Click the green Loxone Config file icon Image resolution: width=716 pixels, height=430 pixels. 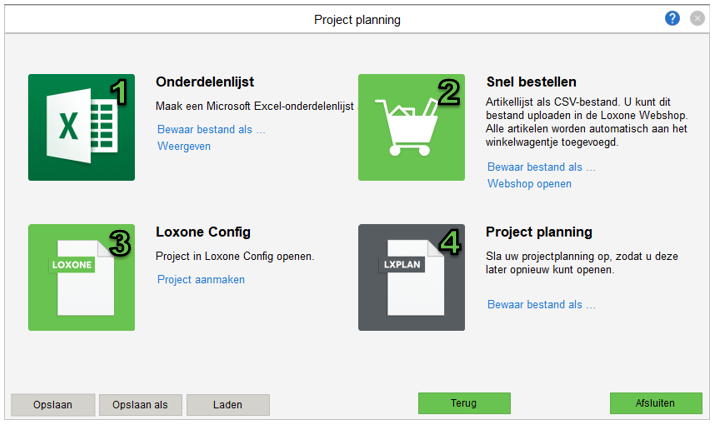[x=81, y=277]
